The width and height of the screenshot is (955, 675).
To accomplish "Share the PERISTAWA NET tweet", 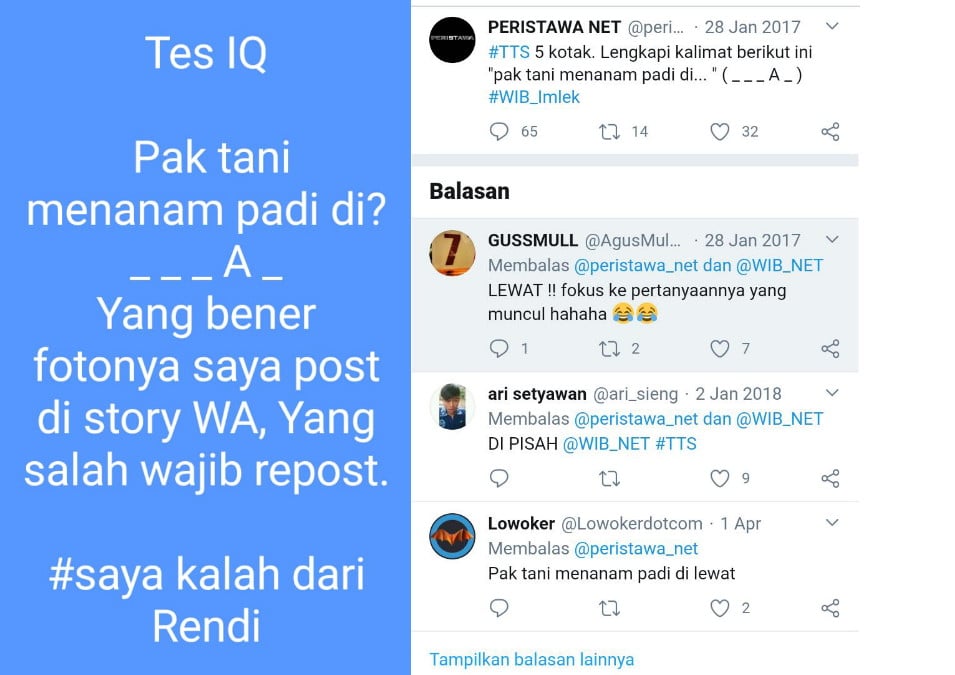I will pyautogui.click(x=830, y=132).
